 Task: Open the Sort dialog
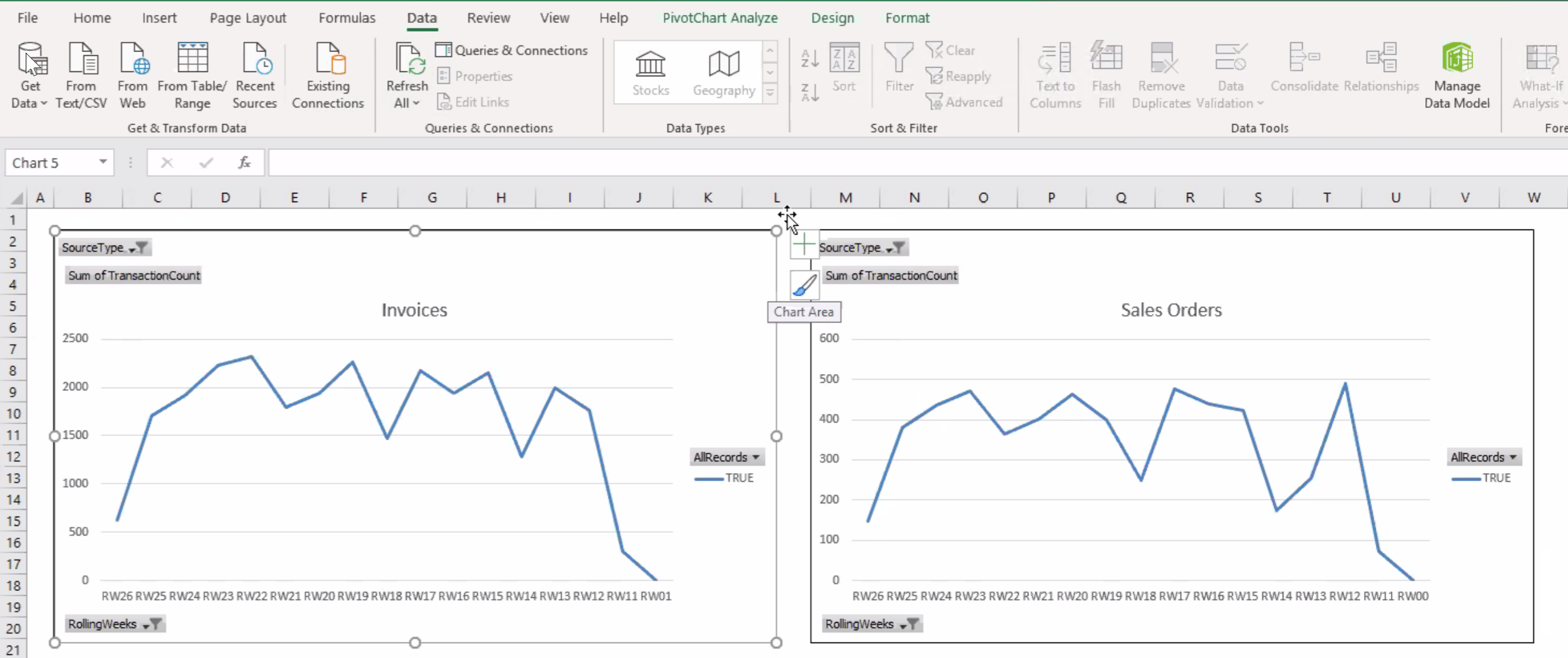click(844, 67)
